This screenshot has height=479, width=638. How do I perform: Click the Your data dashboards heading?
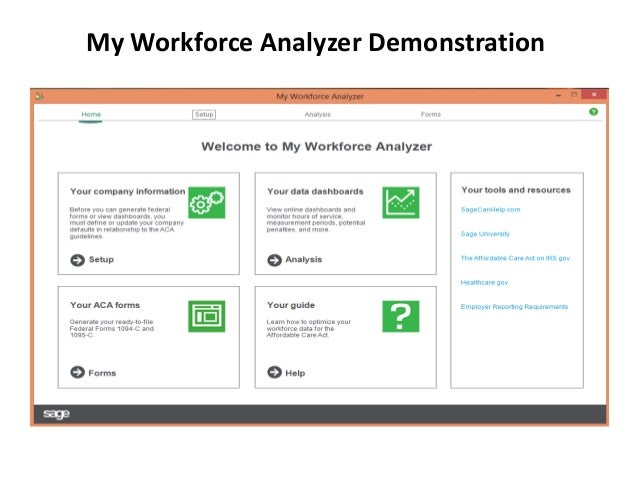click(315, 191)
